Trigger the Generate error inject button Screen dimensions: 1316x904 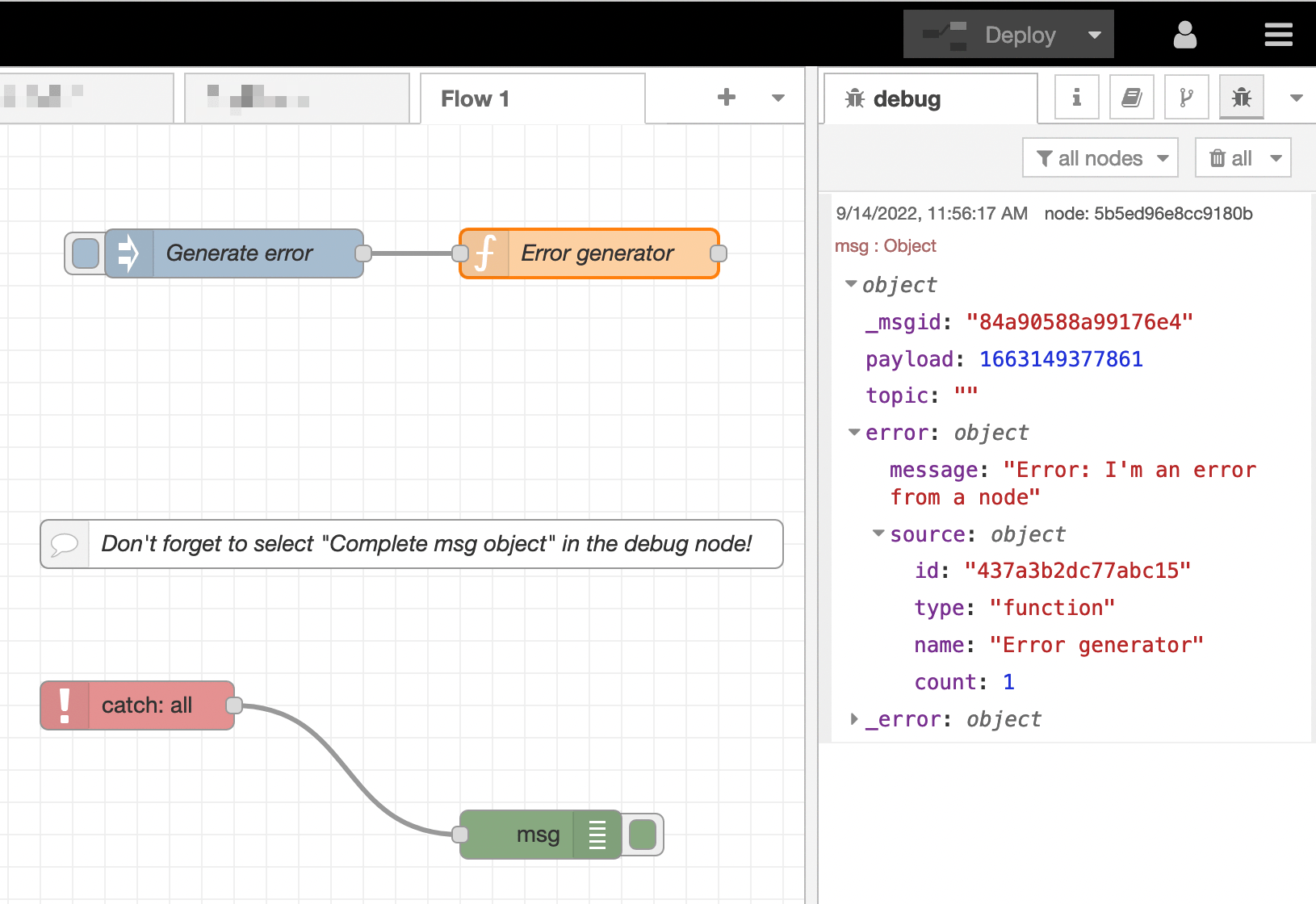85,253
